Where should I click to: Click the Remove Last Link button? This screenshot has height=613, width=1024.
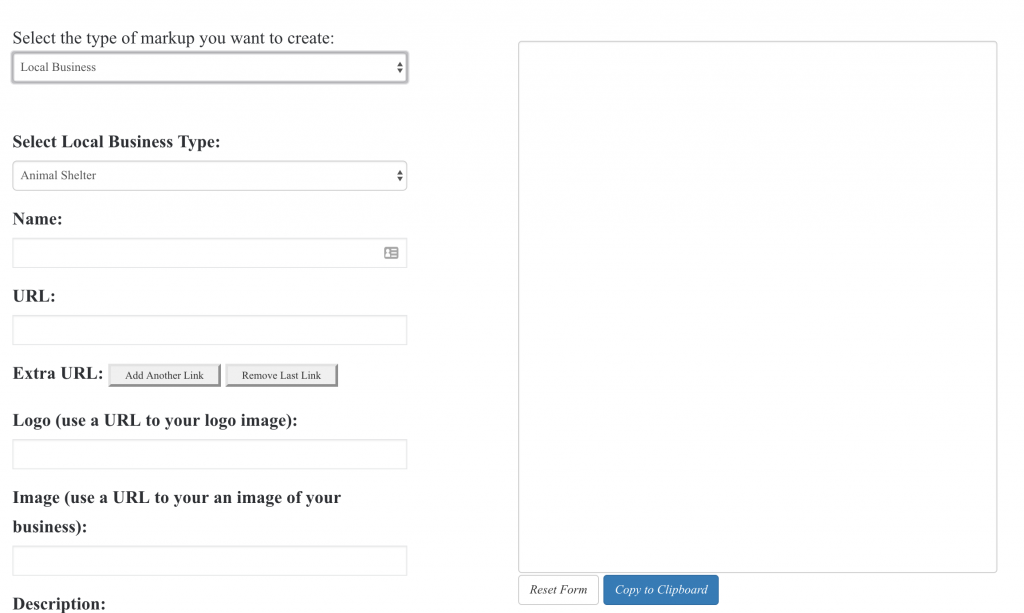tap(281, 375)
